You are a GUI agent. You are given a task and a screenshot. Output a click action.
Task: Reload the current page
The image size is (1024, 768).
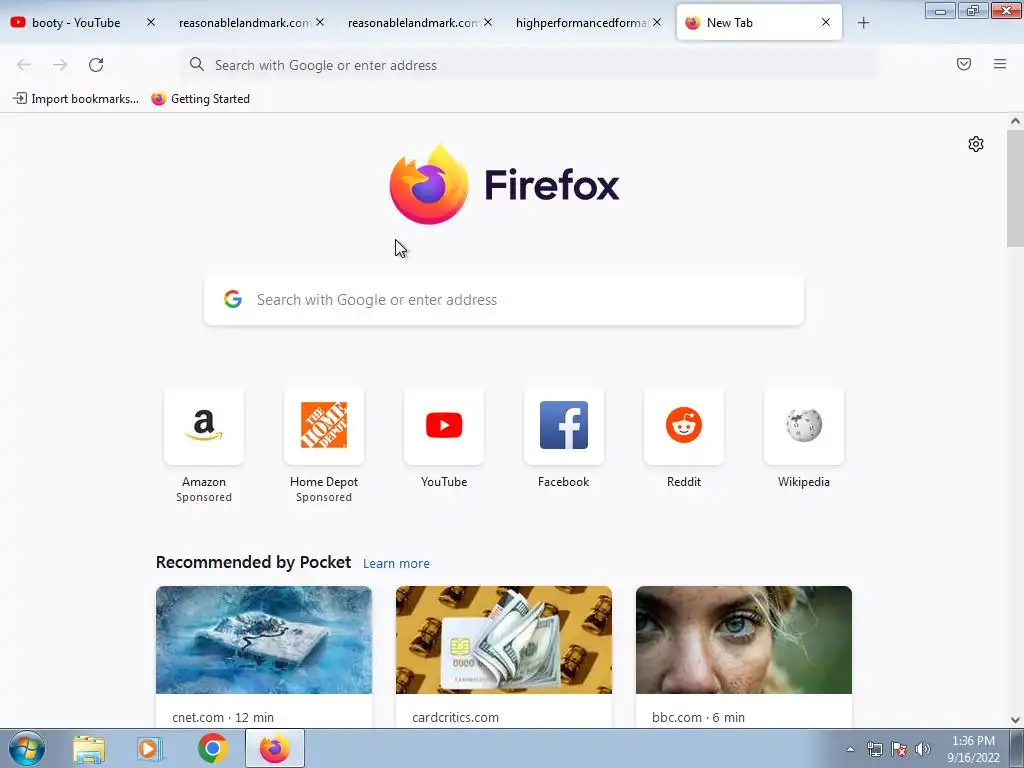[96, 65]
